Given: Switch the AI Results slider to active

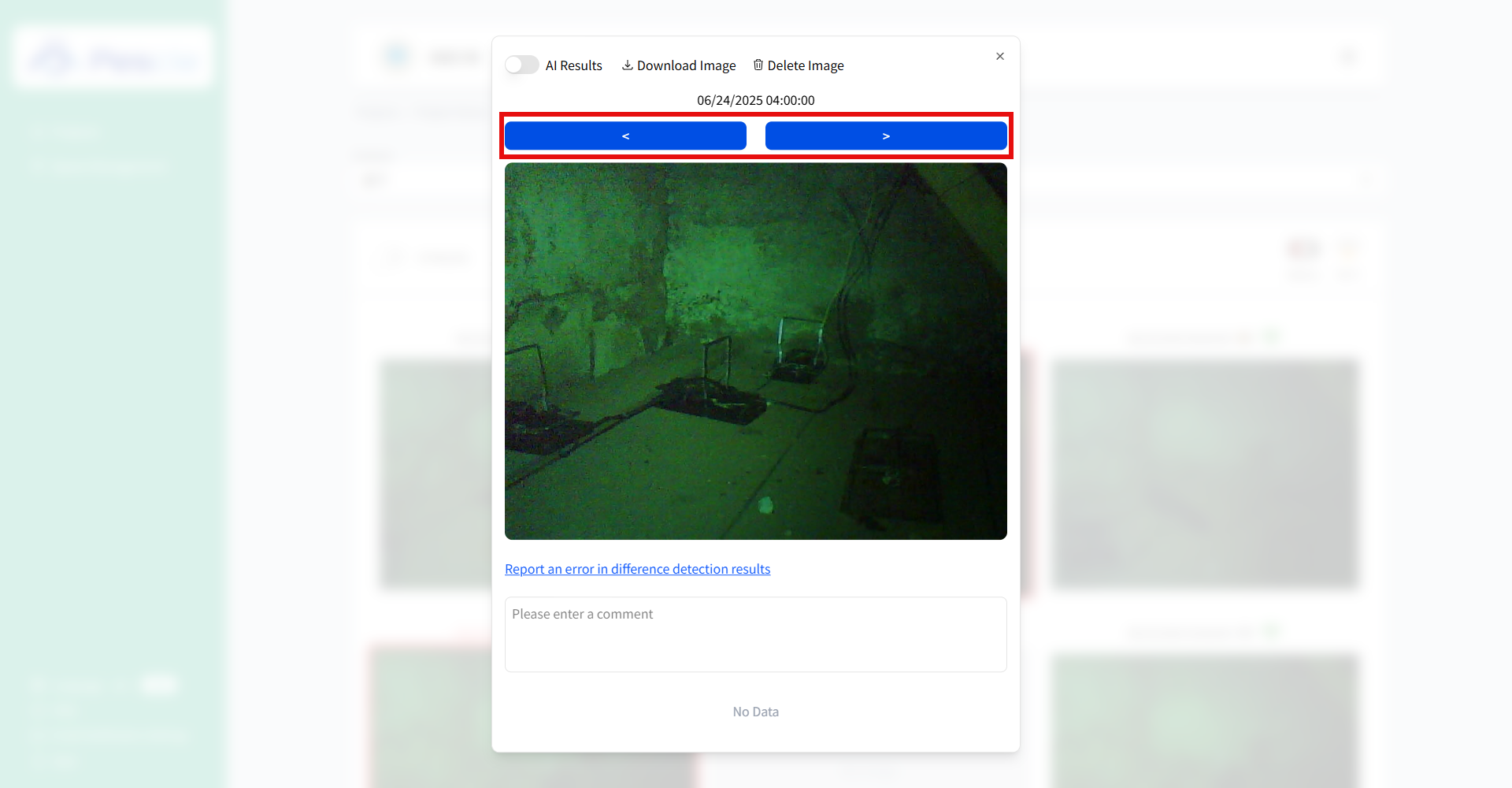Looking at the screenshot, I should pyautogui.click(x=521, y=65).
